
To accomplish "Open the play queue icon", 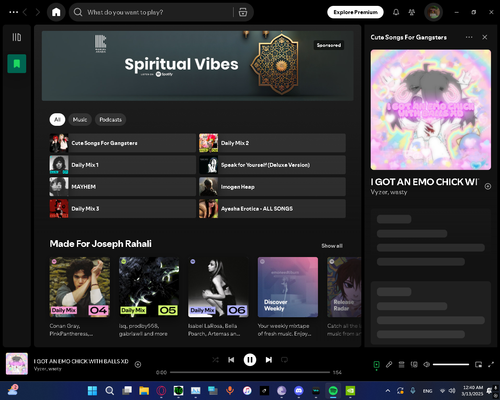I will tap(401, 364).
